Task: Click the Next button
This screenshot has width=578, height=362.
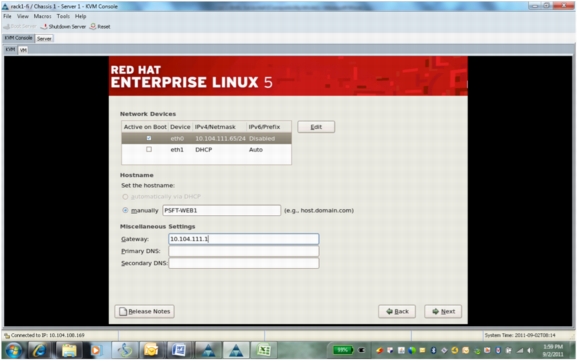Action: coord(443,311)
